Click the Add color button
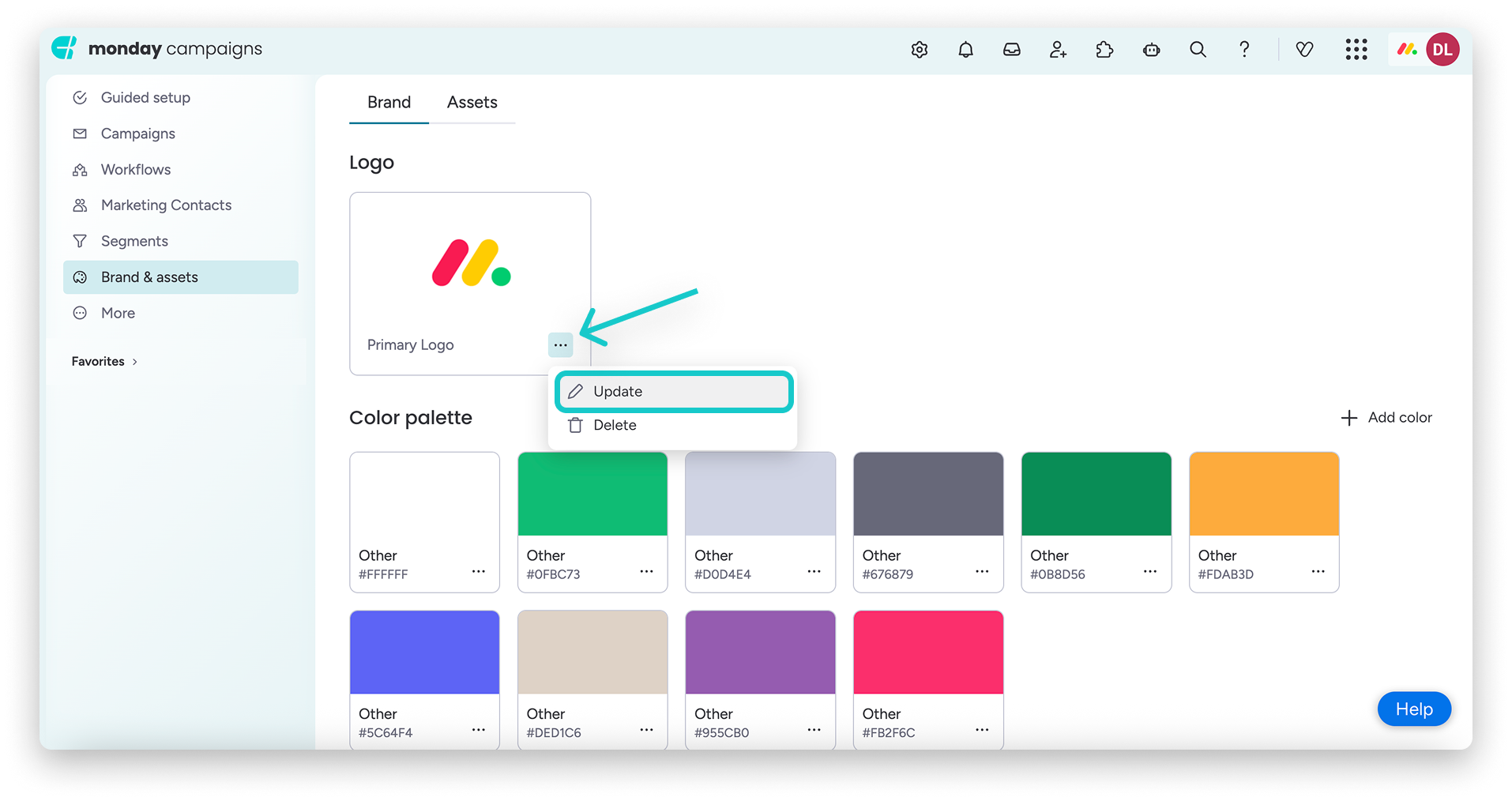Image resolution: width=1512 pixels, height=801 pixels. [1386, 418]
